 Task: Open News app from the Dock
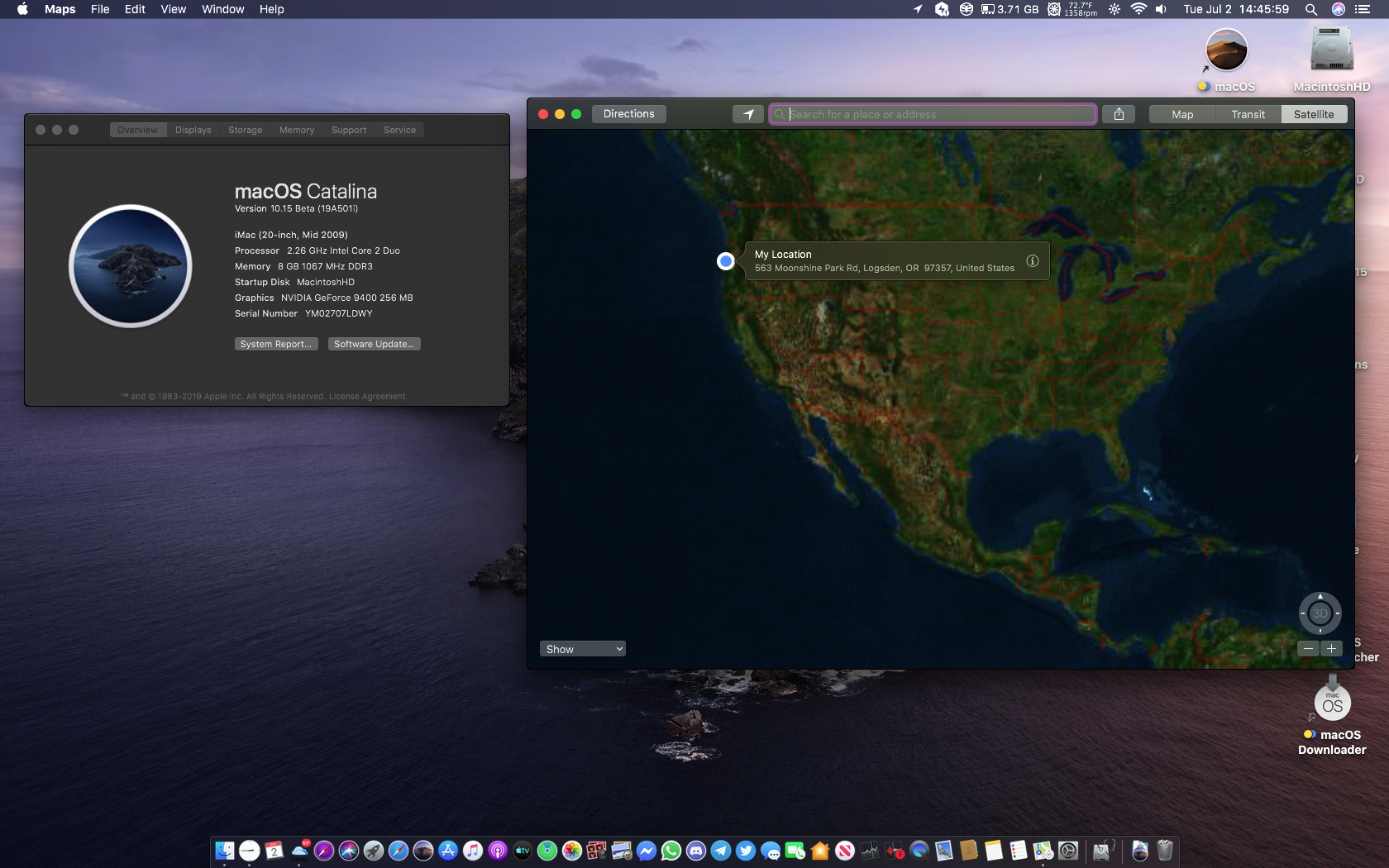tap(845, 850)
